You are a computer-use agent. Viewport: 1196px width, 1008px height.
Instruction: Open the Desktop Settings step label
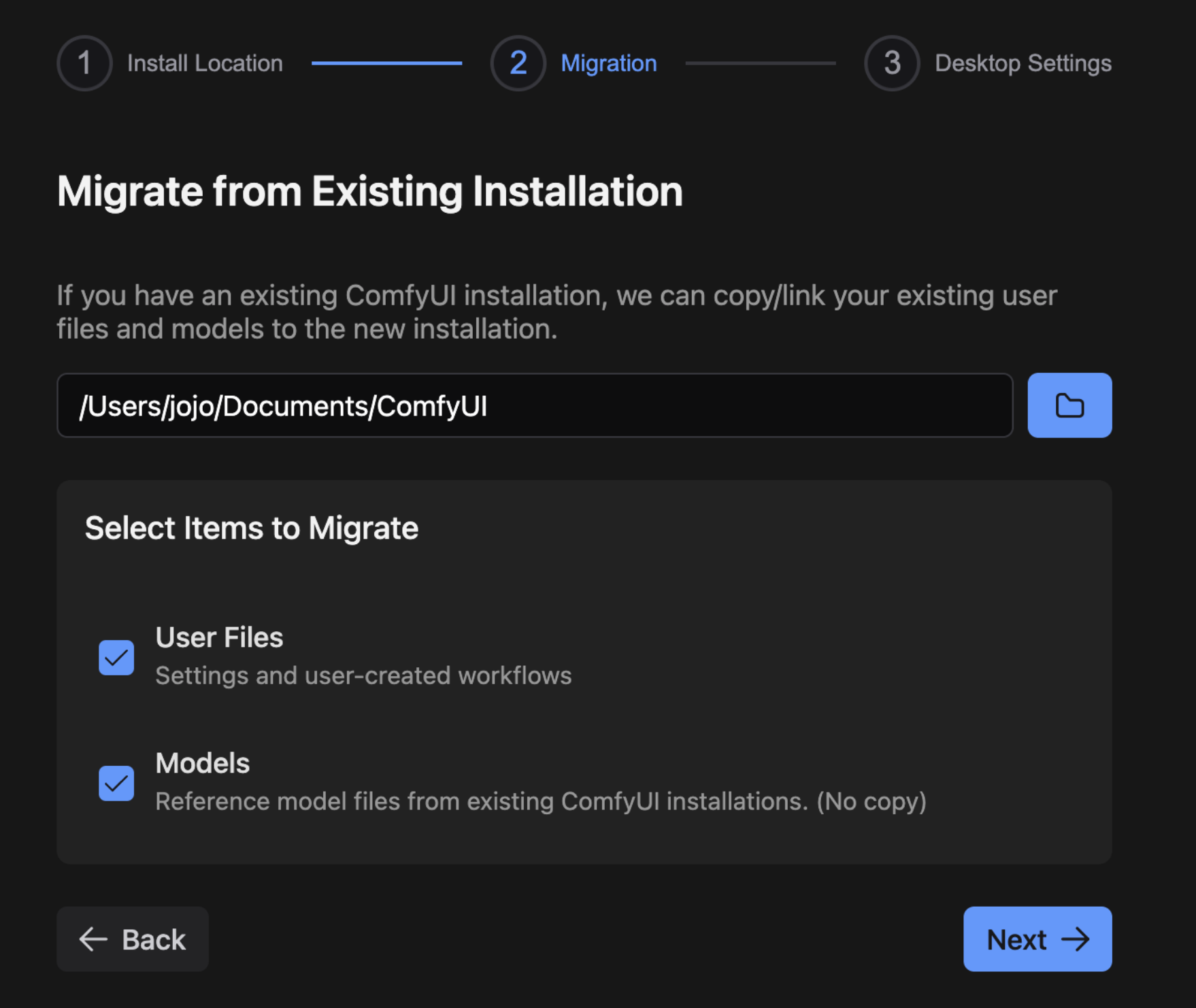click(1023, 63)
